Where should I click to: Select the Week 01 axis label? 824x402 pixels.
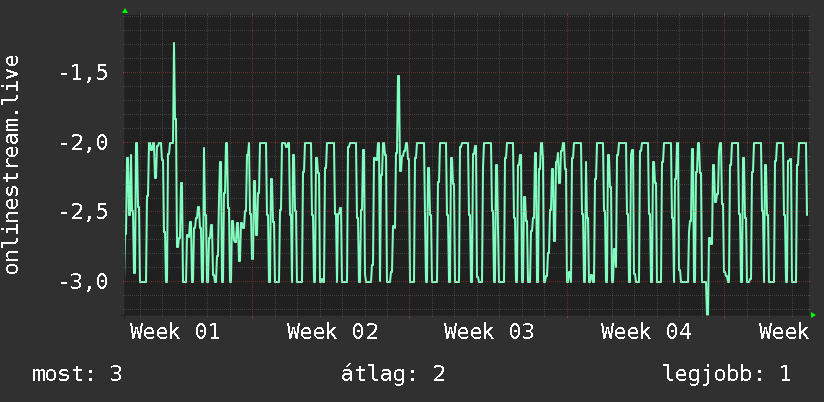[x=175, y=332]
